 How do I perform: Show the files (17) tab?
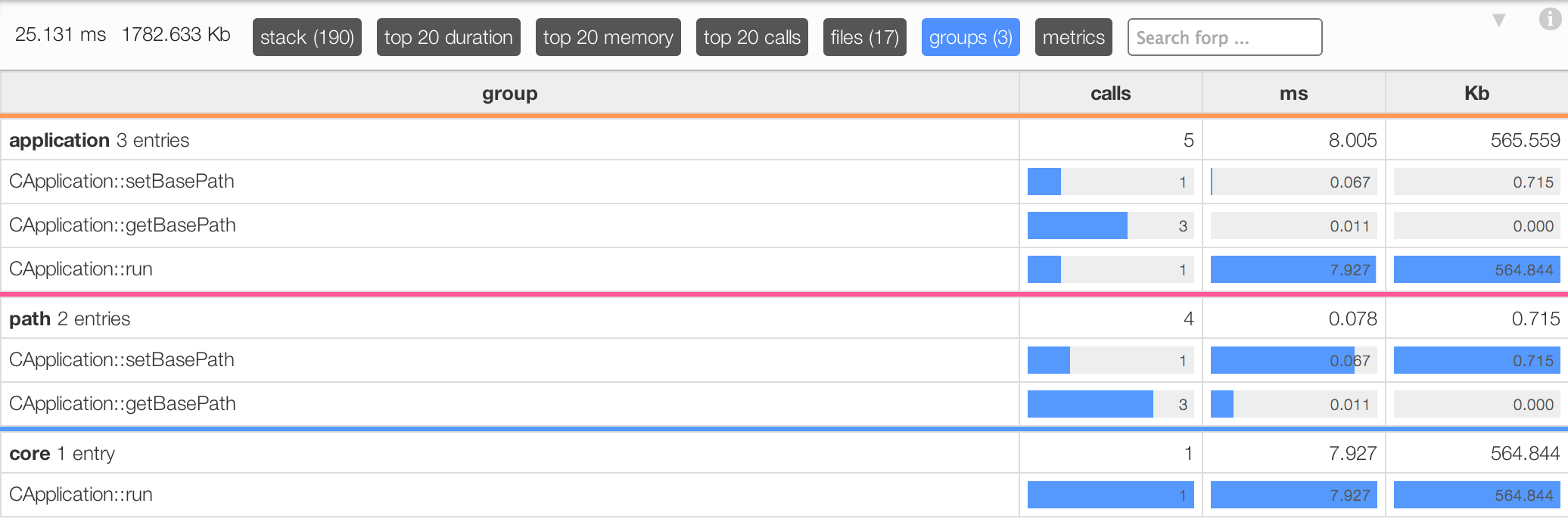pyautogui.click(x=865, y=37)
